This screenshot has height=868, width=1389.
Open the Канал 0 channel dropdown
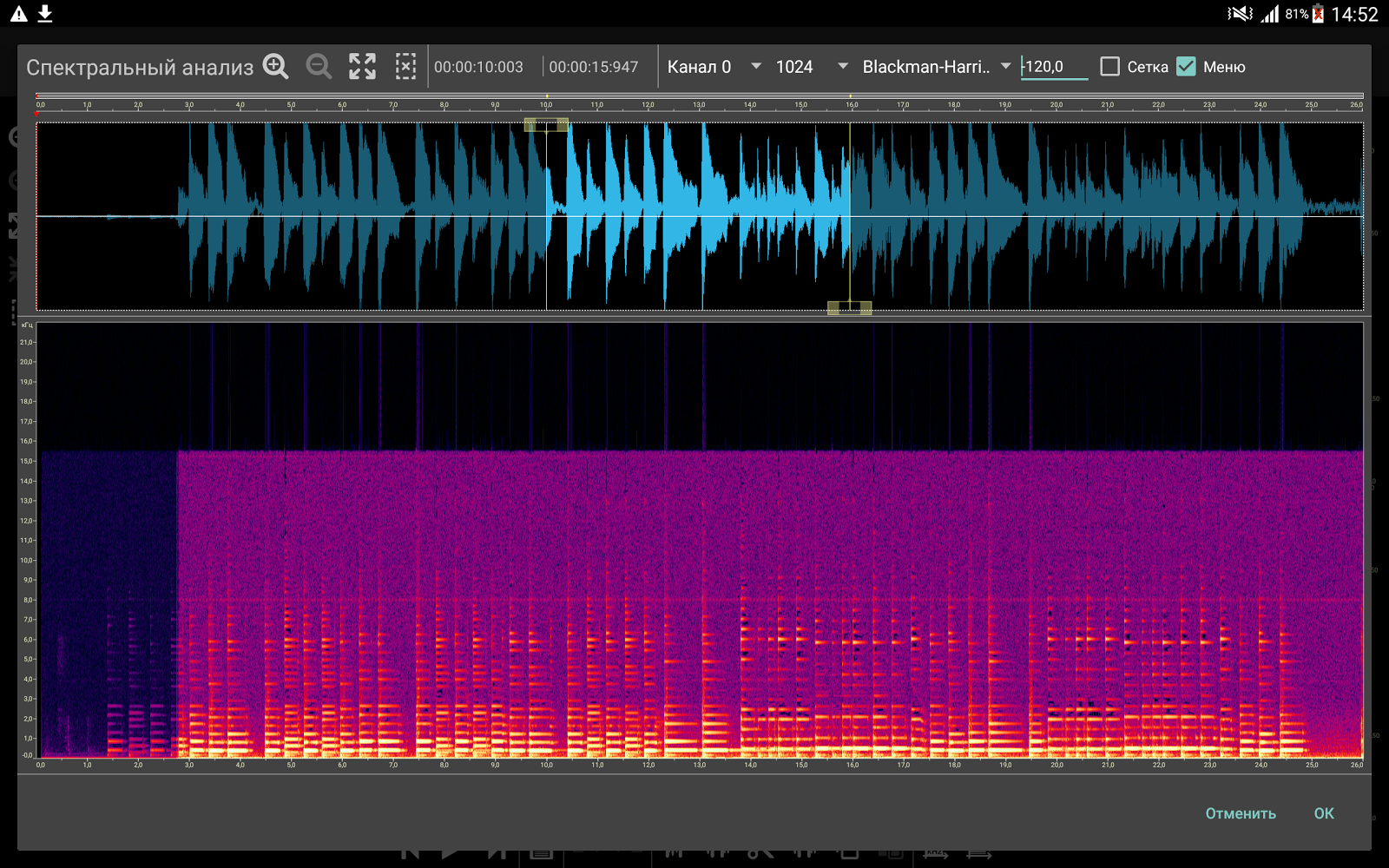[714, 67]
